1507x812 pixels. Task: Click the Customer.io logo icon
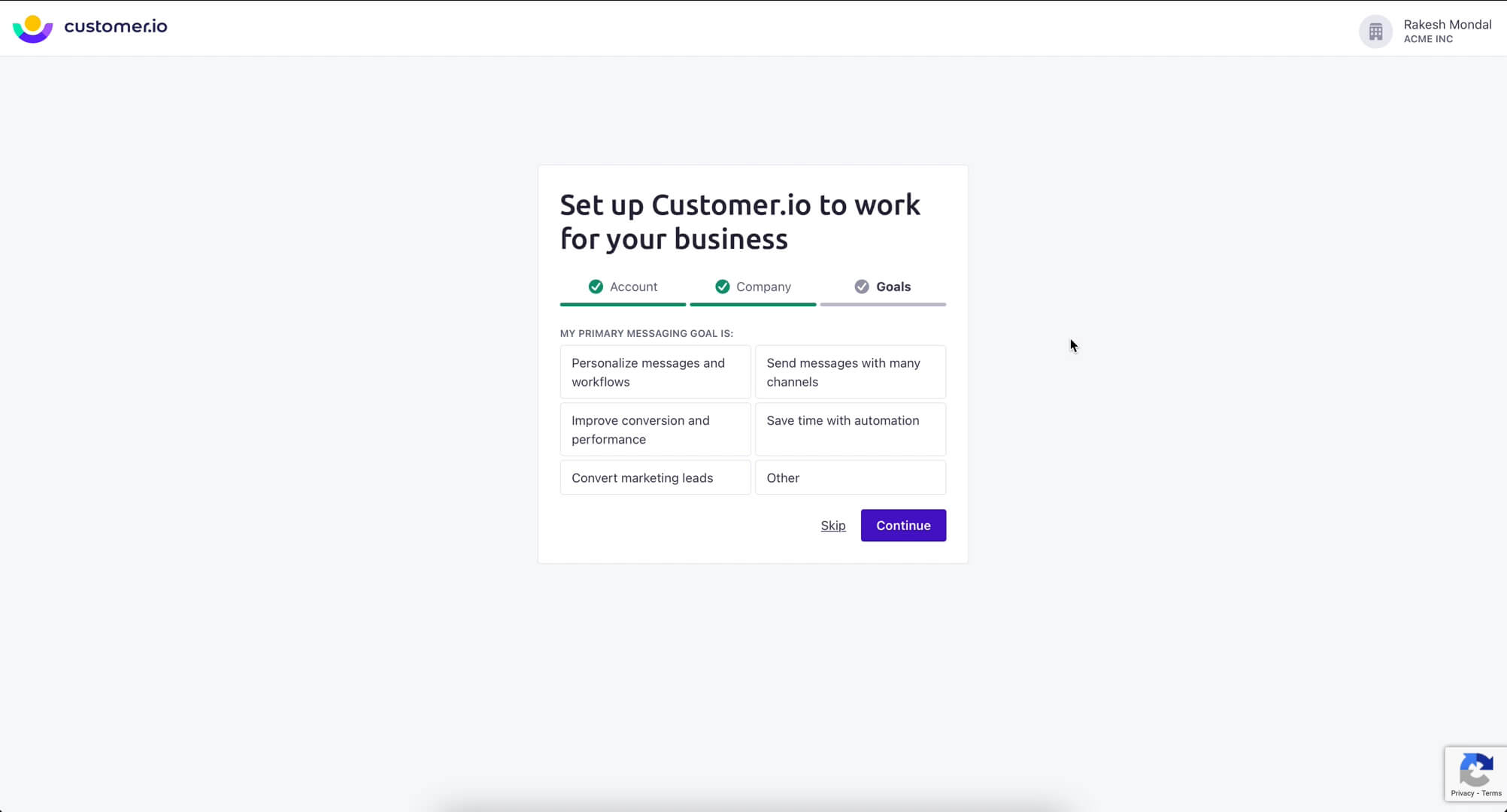pyautogui.click(x=32, y=29)
